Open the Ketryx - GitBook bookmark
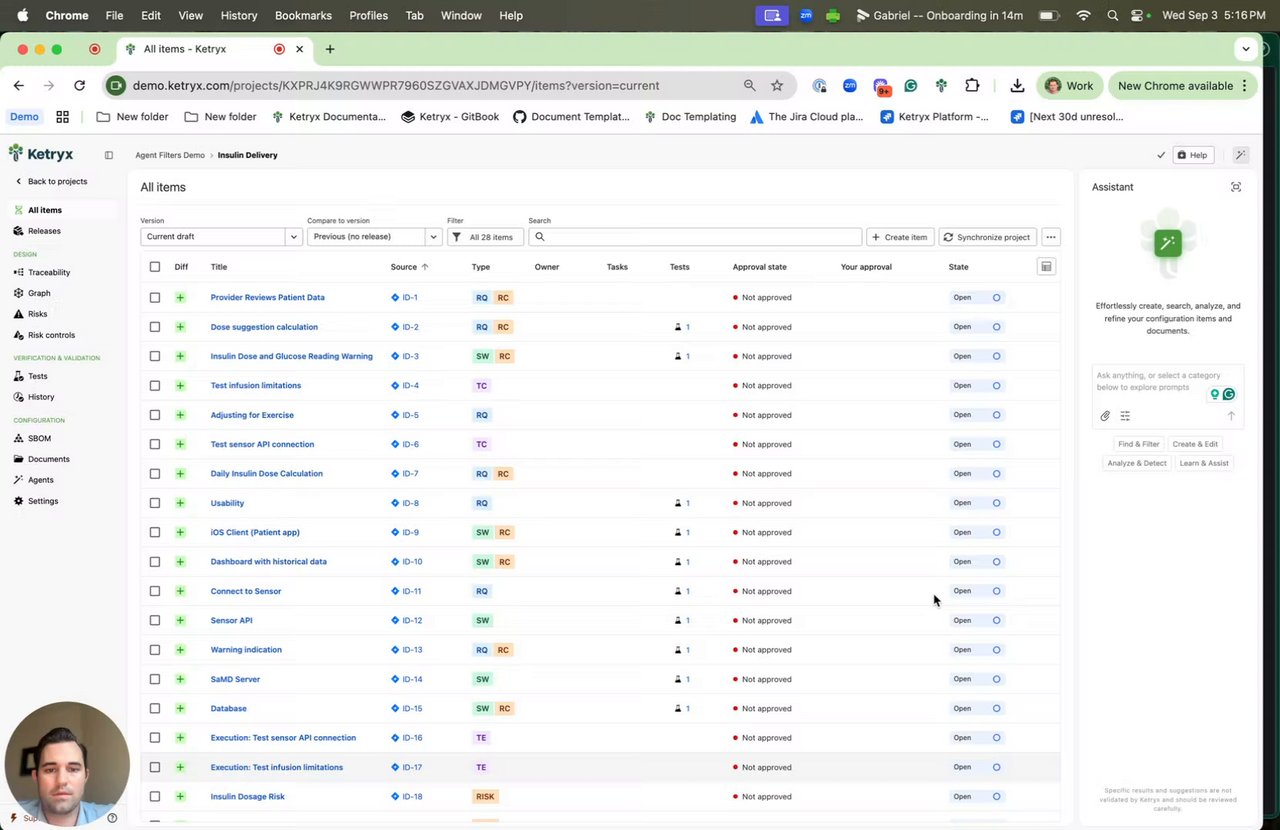Viewport: 1280px width, 830px height. pyautogui.click(x=450, y=117)
